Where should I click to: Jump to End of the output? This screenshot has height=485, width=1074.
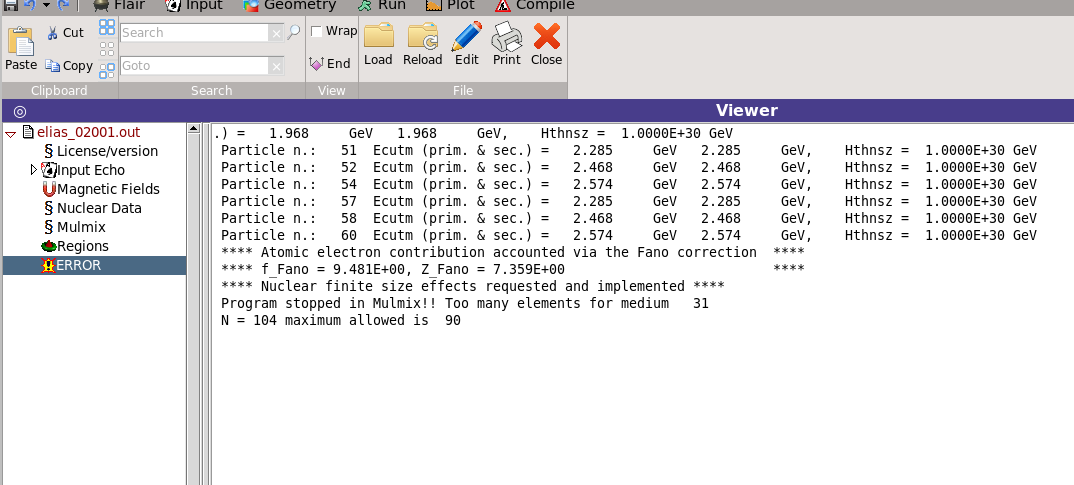330,63
